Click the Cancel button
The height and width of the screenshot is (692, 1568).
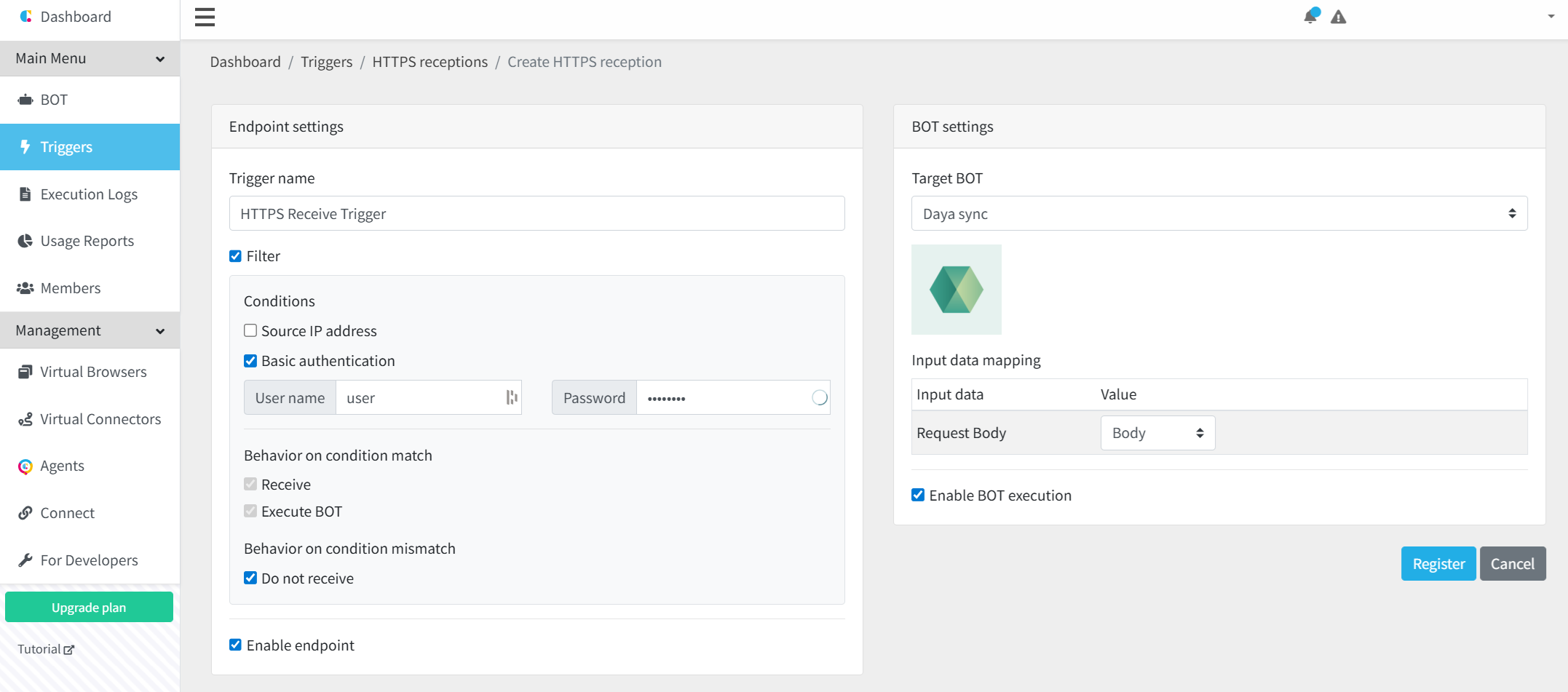1513,563
